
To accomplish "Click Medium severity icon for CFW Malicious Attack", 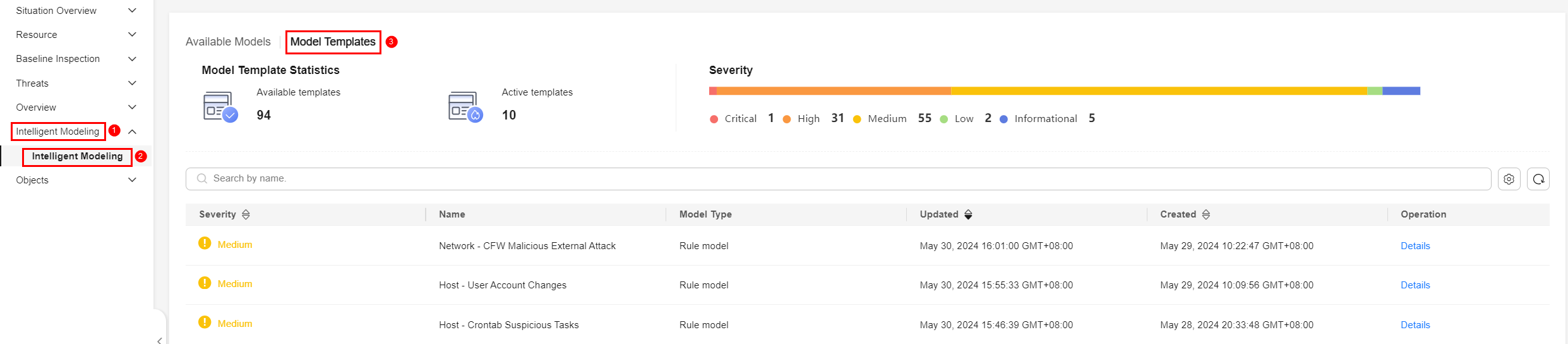I will (205, 243).
